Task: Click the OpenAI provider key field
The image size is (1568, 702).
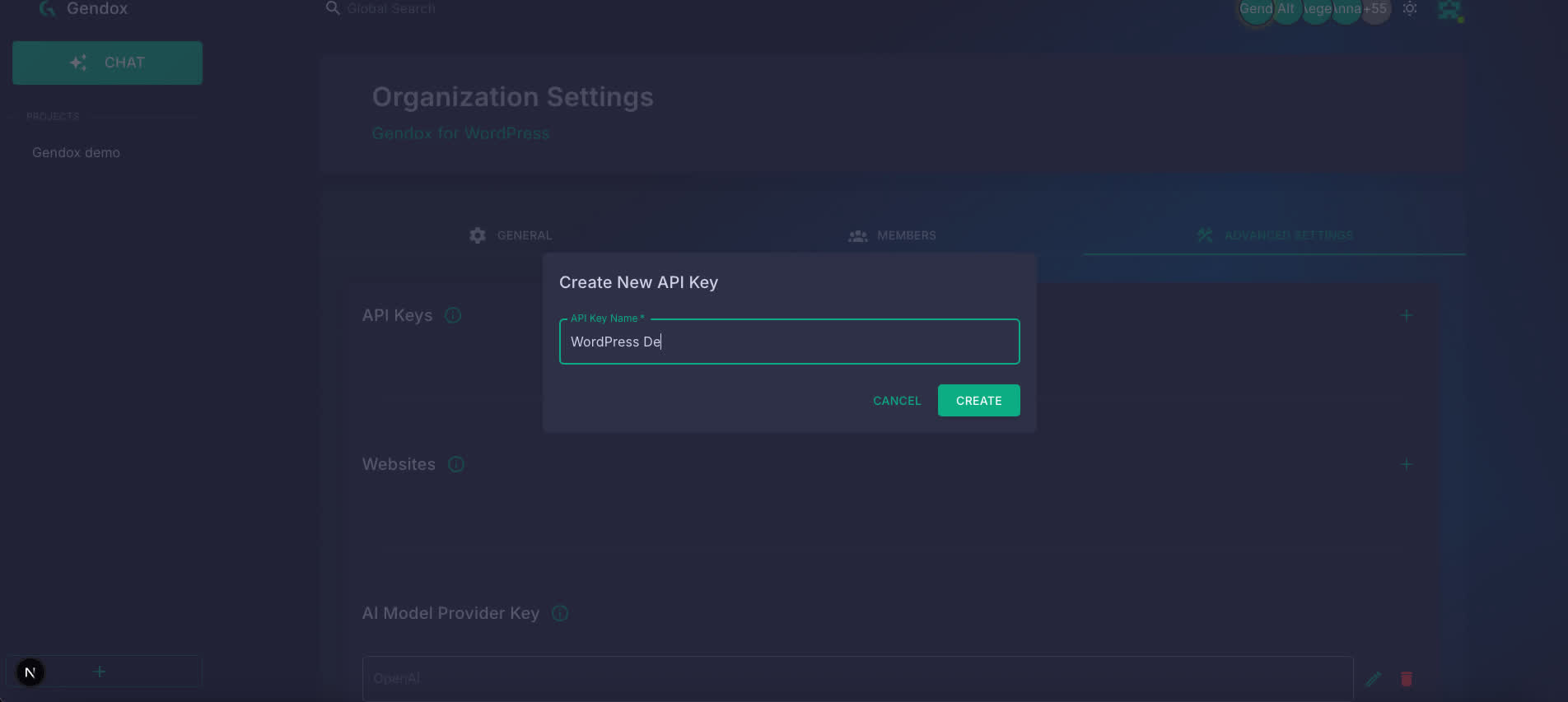Action: point(857,679)
